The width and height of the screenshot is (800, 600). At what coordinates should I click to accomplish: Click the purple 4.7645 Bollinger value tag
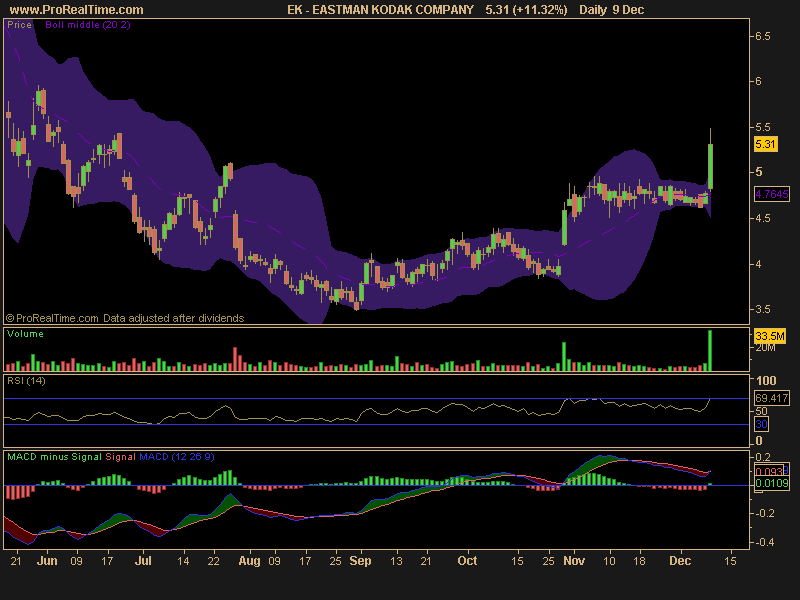772,194
